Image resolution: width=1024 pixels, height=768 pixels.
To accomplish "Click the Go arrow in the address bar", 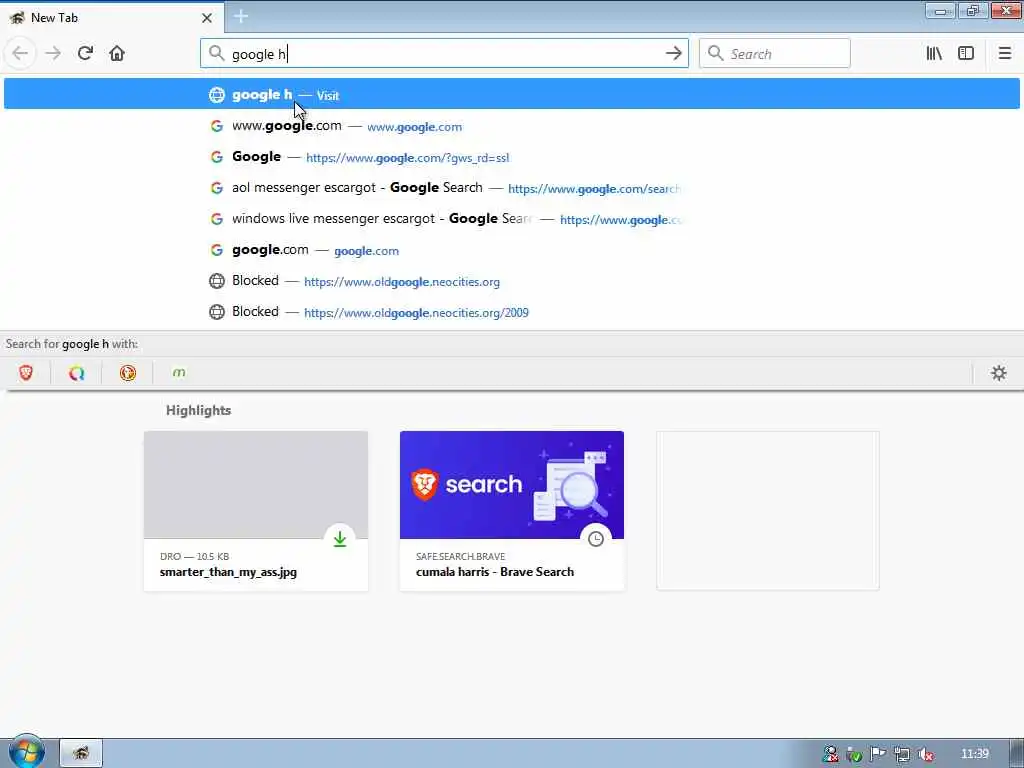I will click(673, 54).
